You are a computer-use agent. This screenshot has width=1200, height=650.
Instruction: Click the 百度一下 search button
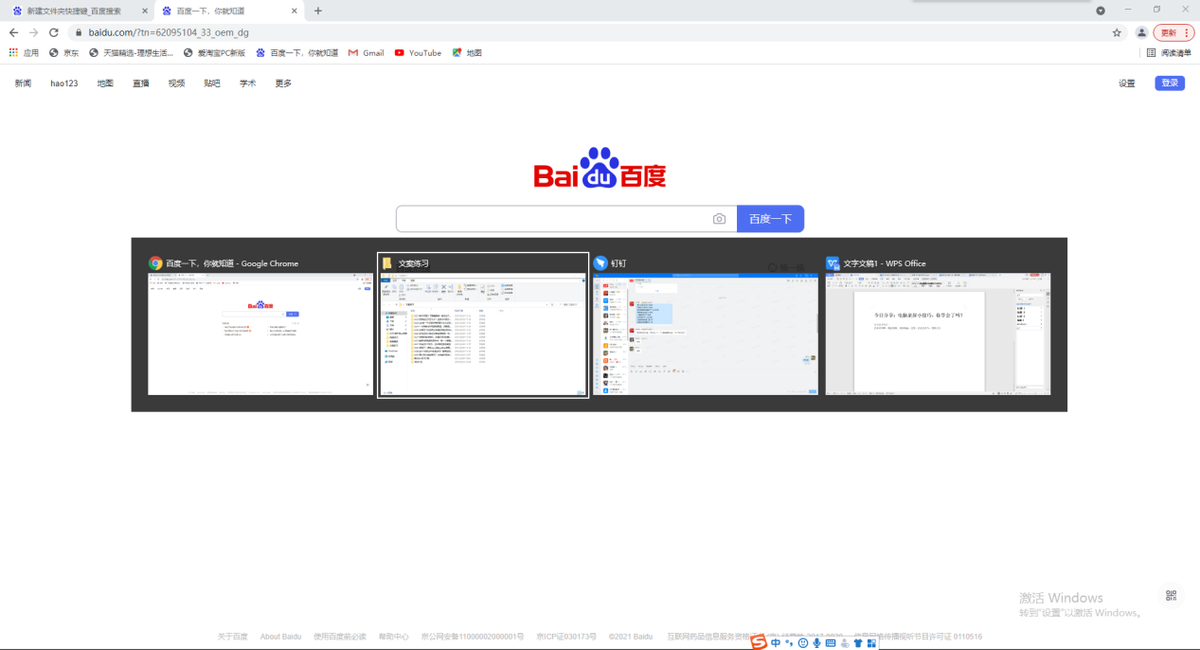pos(770,219)
